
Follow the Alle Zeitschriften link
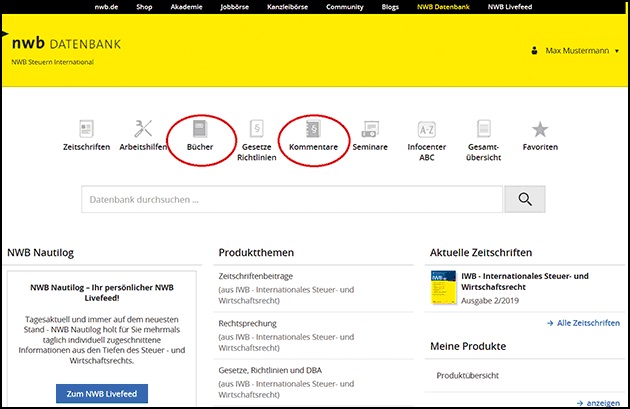(583, 323)
